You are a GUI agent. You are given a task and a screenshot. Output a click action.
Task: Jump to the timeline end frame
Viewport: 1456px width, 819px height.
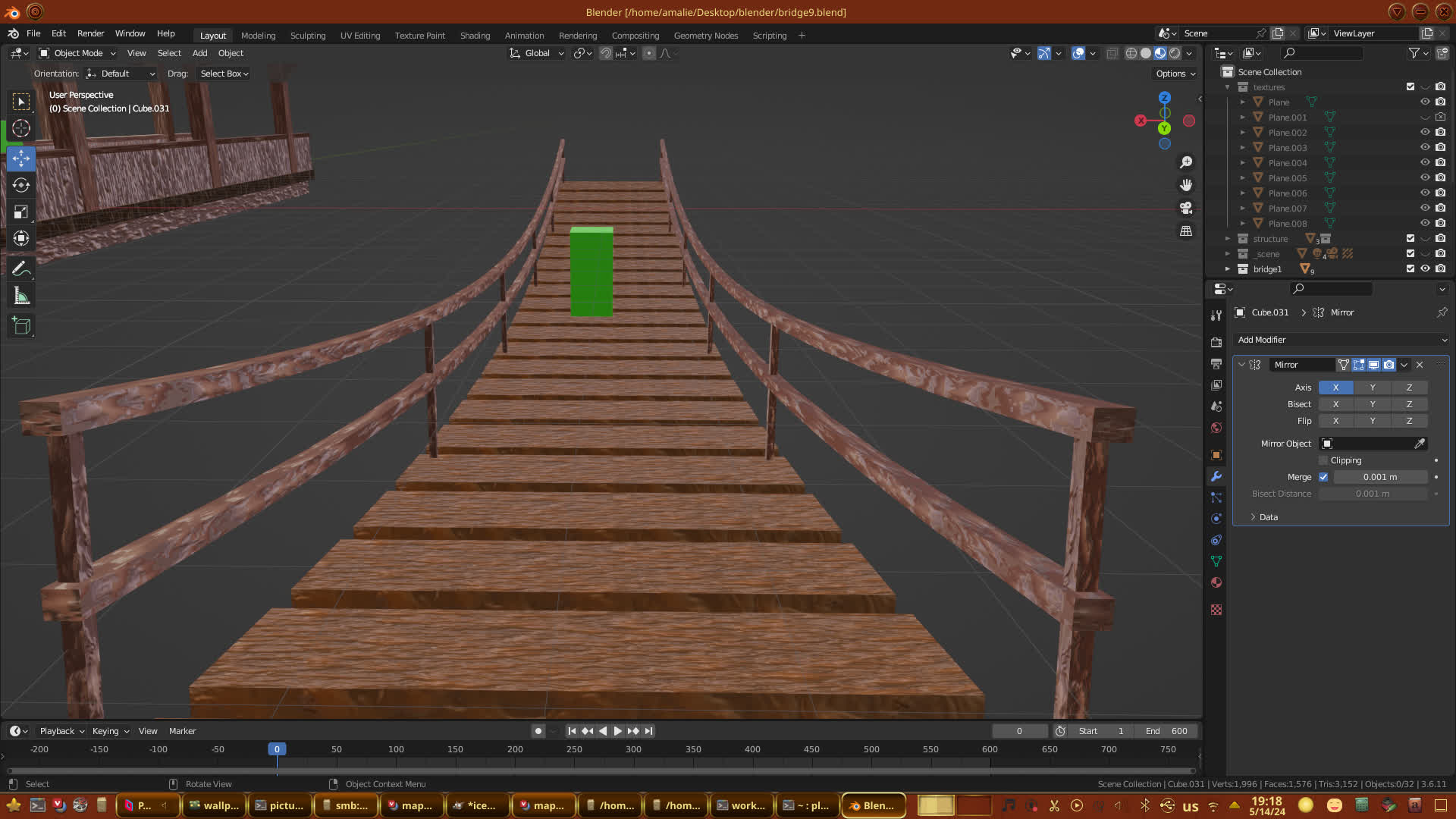tap(649, 731)
